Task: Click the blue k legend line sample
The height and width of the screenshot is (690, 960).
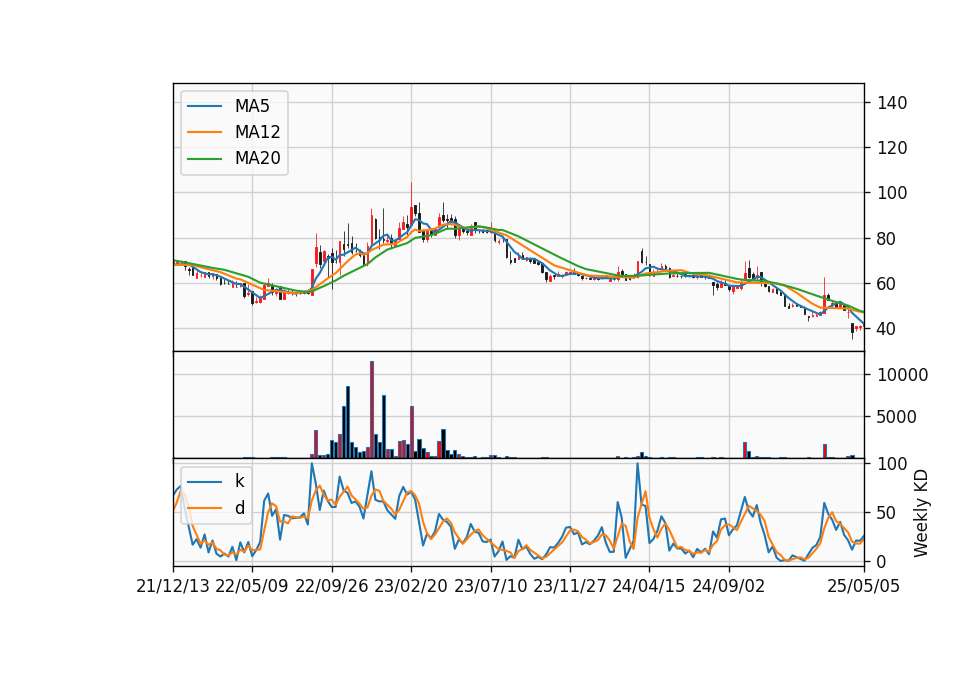Action: click(x=204, y=481)
